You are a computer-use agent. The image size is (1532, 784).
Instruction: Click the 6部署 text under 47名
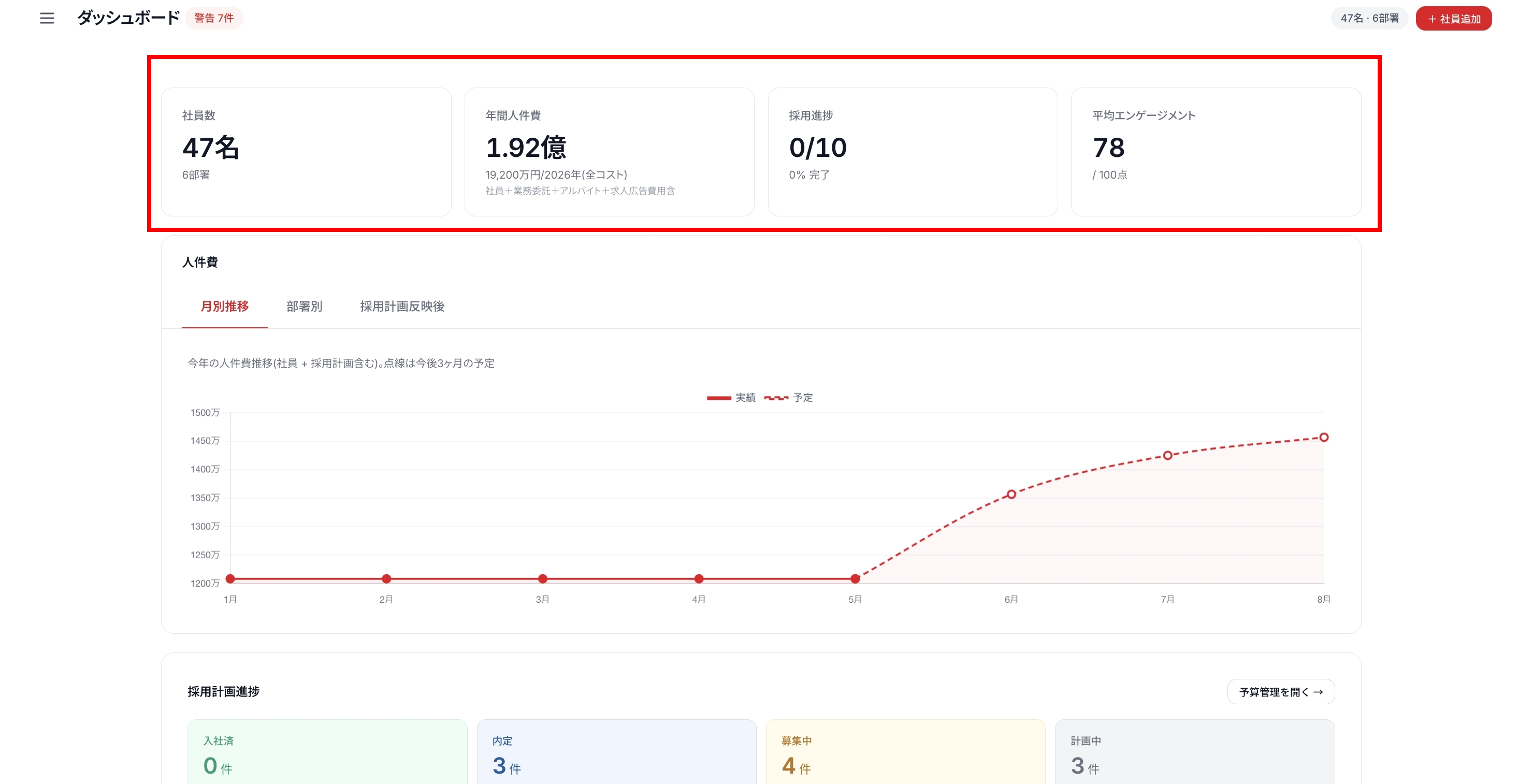point(196,175)
